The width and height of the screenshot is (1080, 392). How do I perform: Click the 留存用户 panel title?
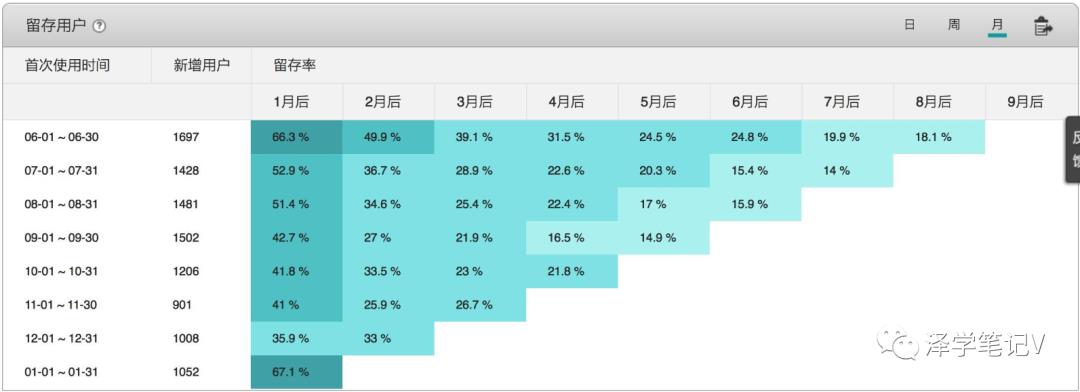(x=56, y=26)
